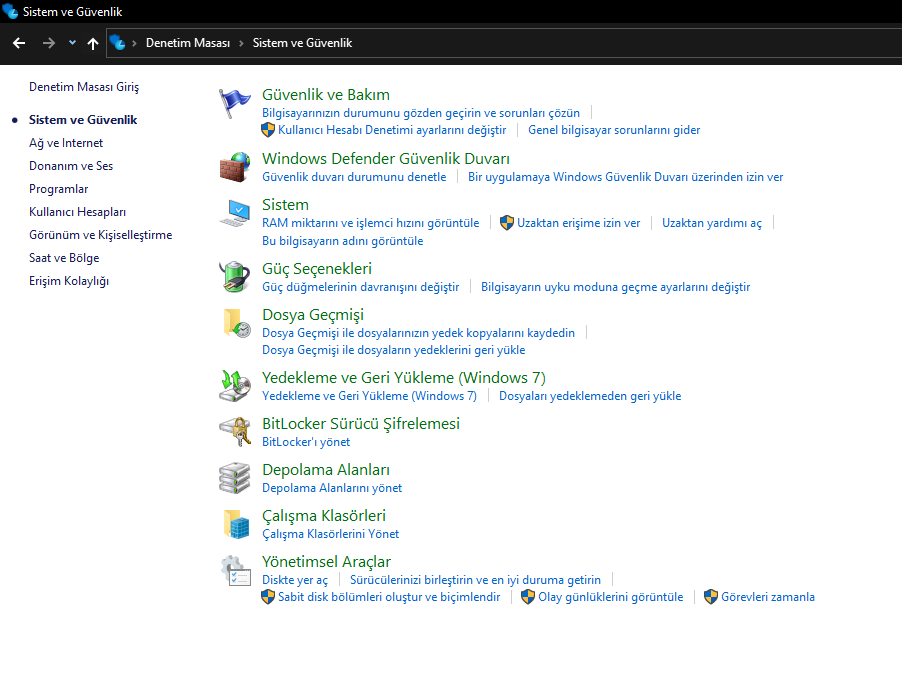Image resolution: width=902 pixels, height=675 pixels.
Task: Click Bilgisayarınızın durumunu gözden geçirin link
Action: click(421, 113)
